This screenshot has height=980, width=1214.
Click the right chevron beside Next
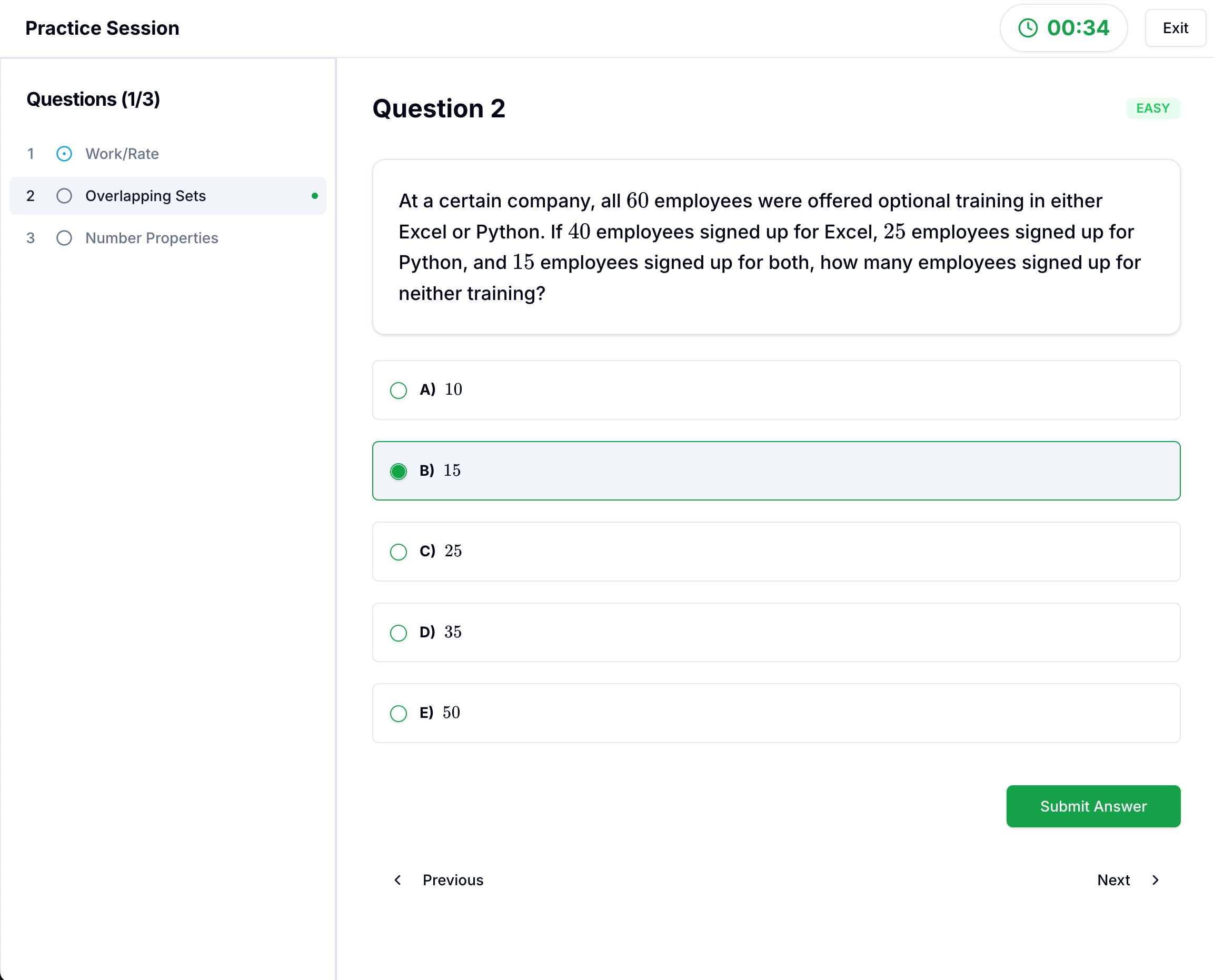1155,879
